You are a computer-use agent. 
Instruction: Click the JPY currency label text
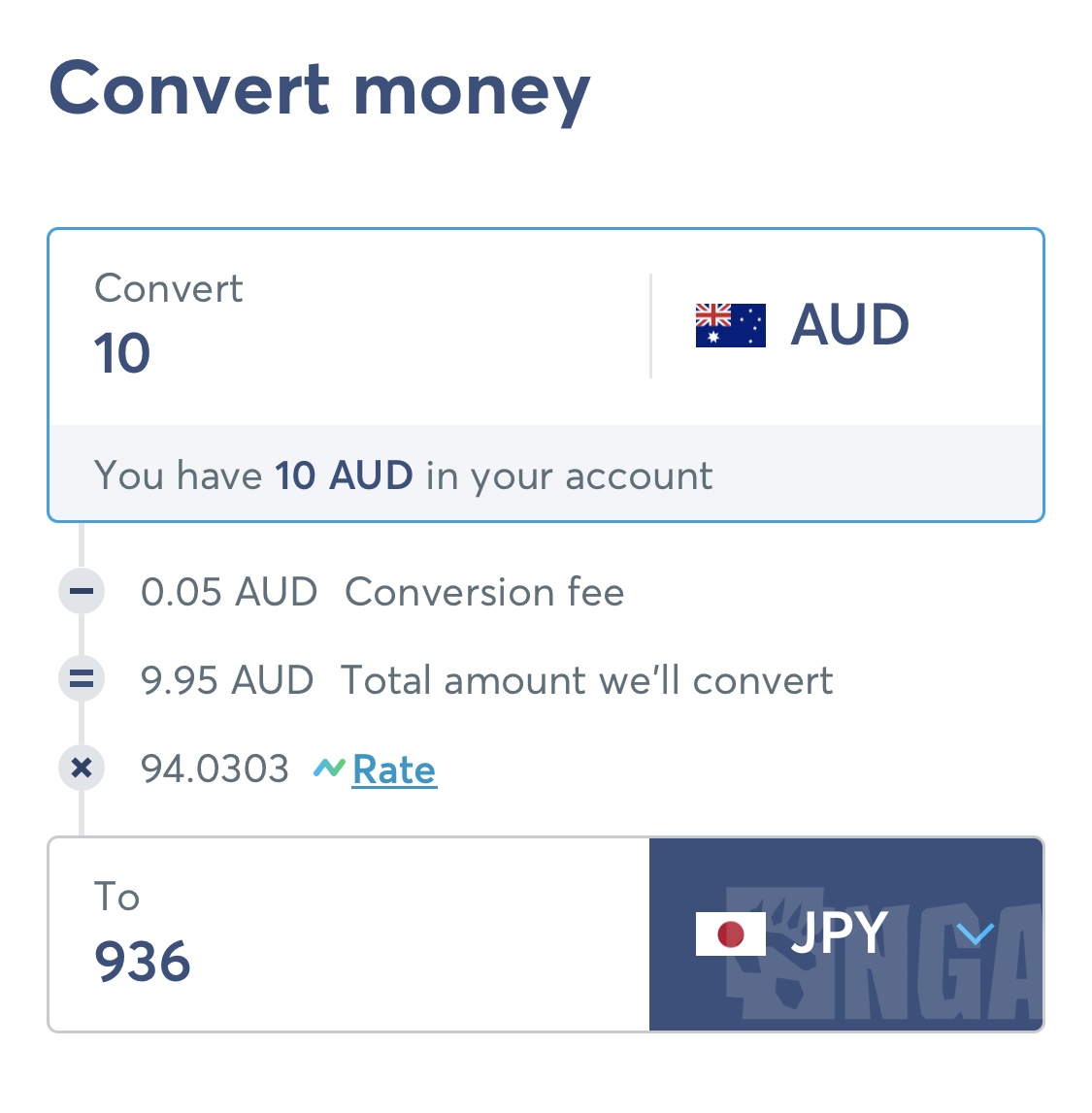843,933
